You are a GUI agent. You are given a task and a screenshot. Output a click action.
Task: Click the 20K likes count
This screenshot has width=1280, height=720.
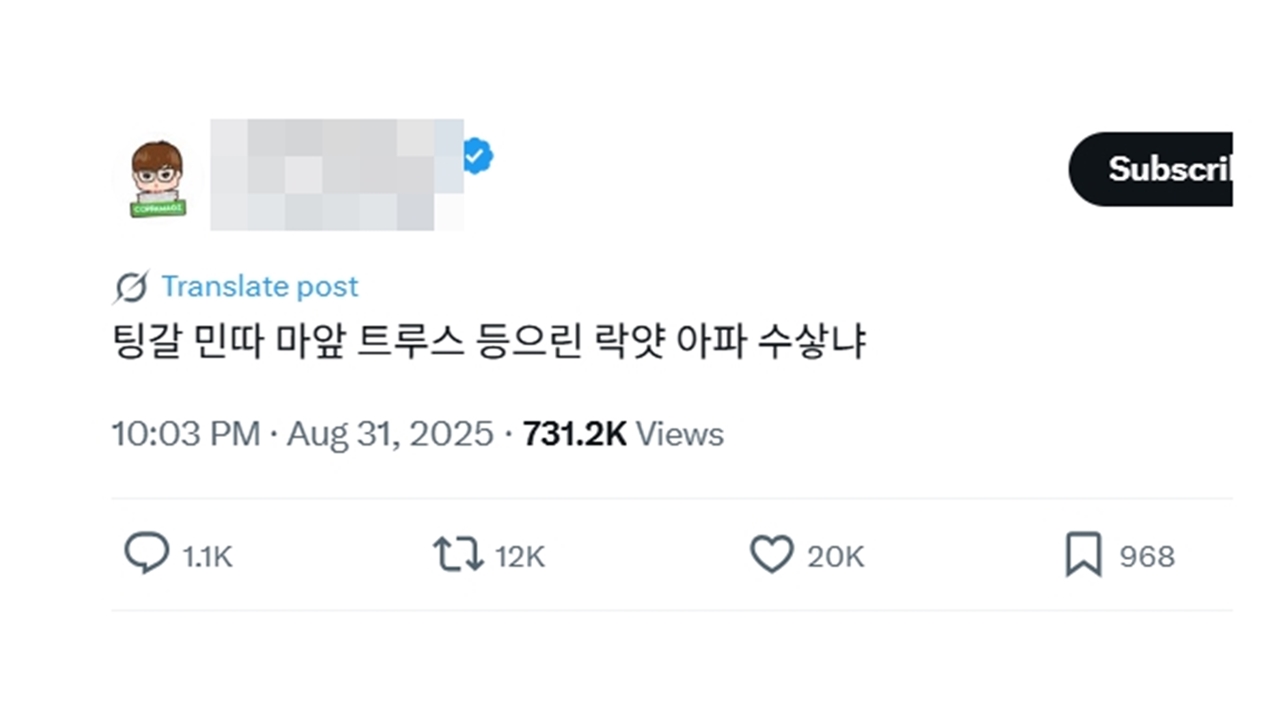coord(836,557)
